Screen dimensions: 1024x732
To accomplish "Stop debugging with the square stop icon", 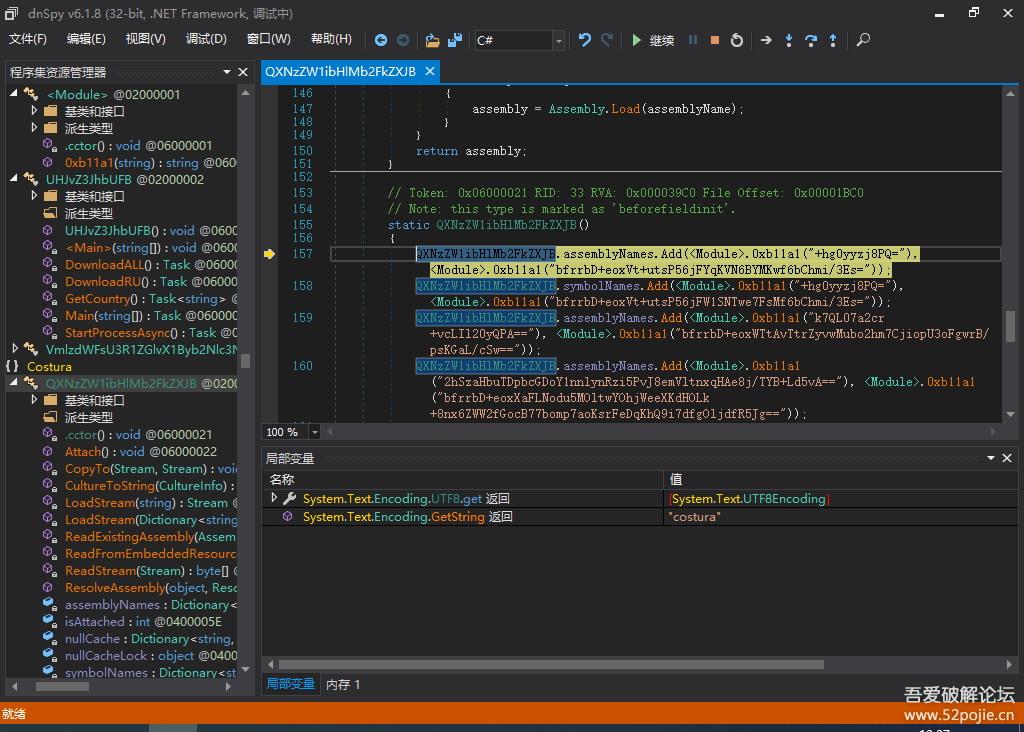I will click(x=715, y=40).
